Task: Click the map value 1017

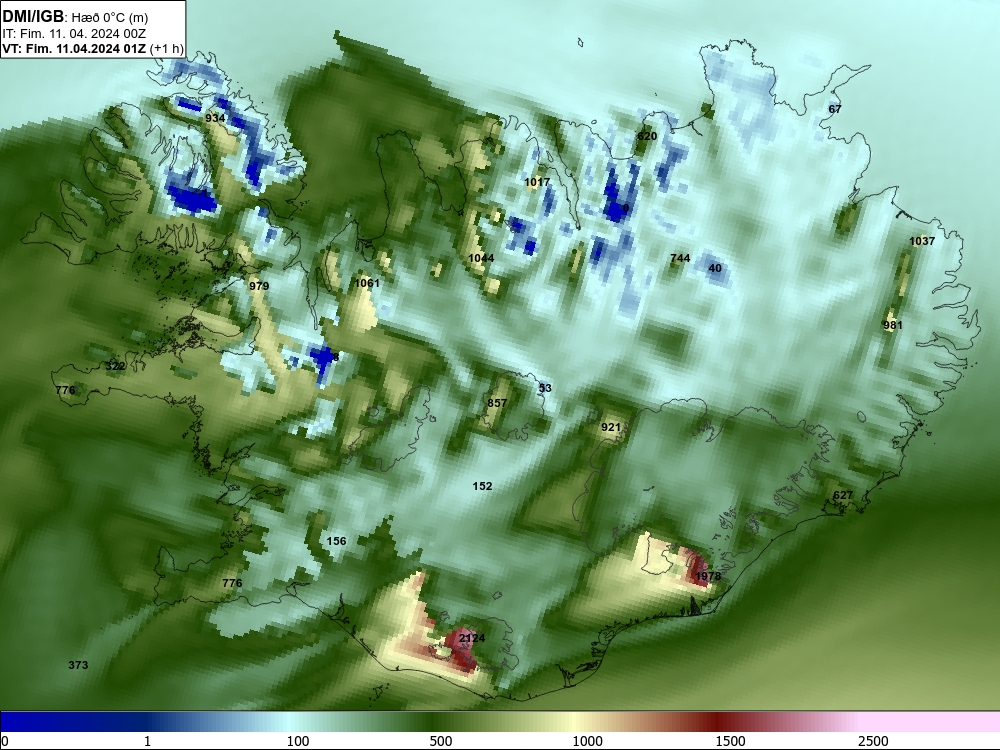Action: (537, 182)
